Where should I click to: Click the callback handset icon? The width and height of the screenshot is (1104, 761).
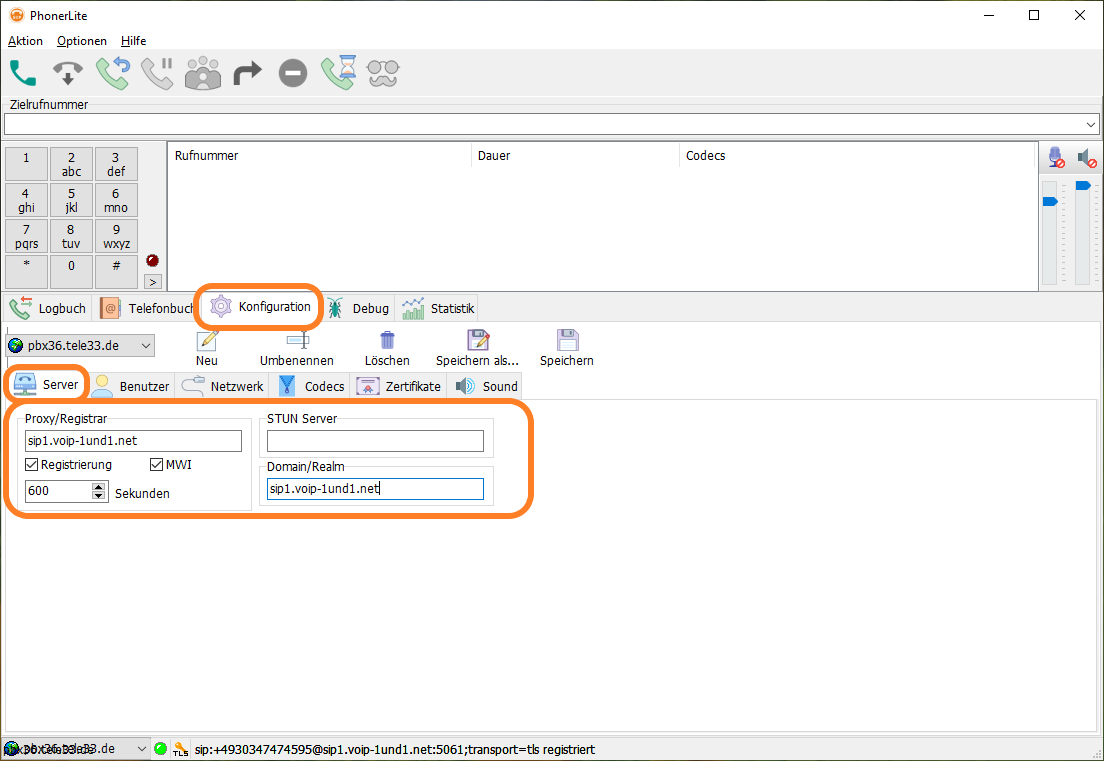pyautogui.click(x=113, y=73)
